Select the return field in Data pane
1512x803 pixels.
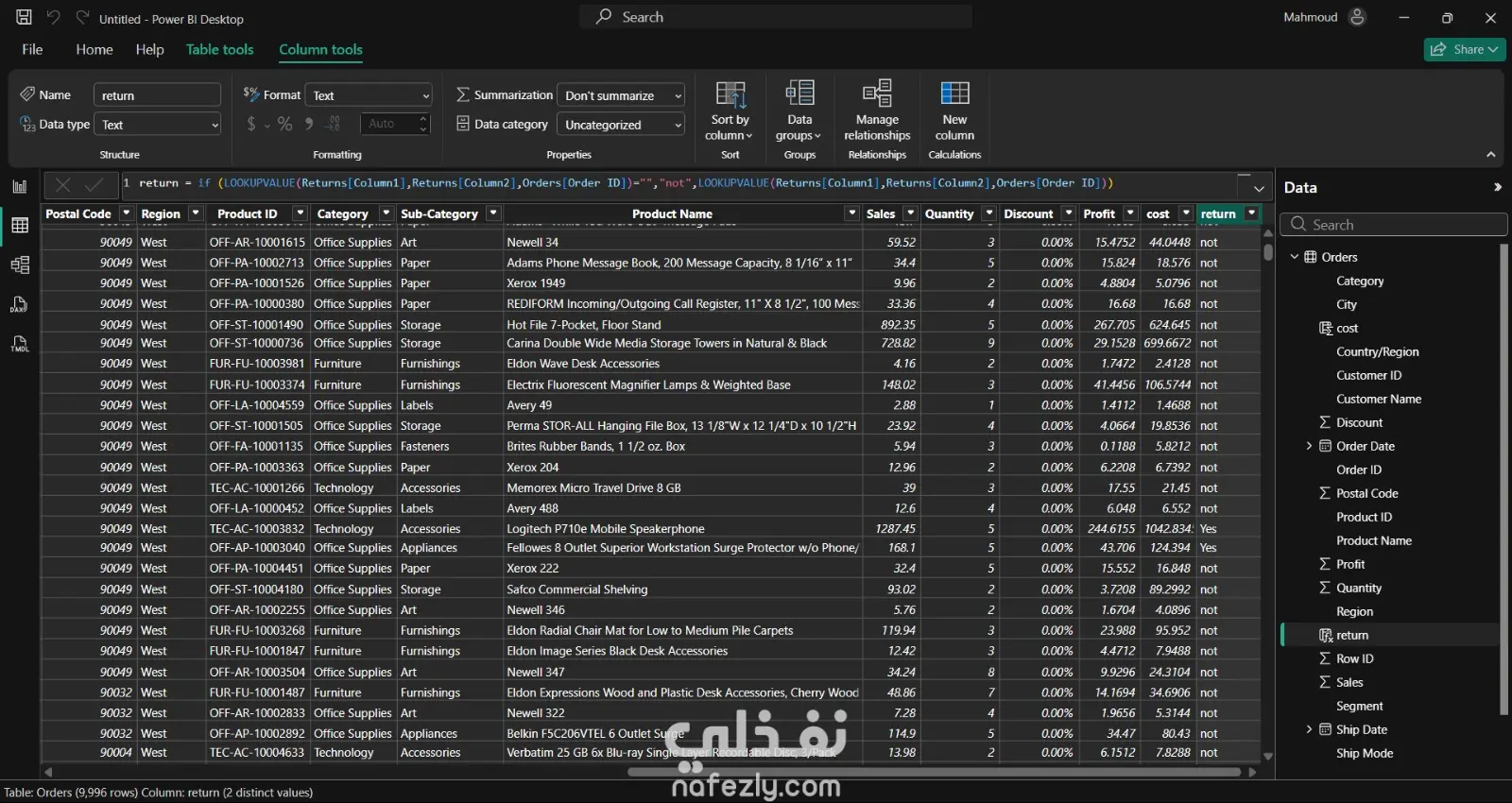1351,635
